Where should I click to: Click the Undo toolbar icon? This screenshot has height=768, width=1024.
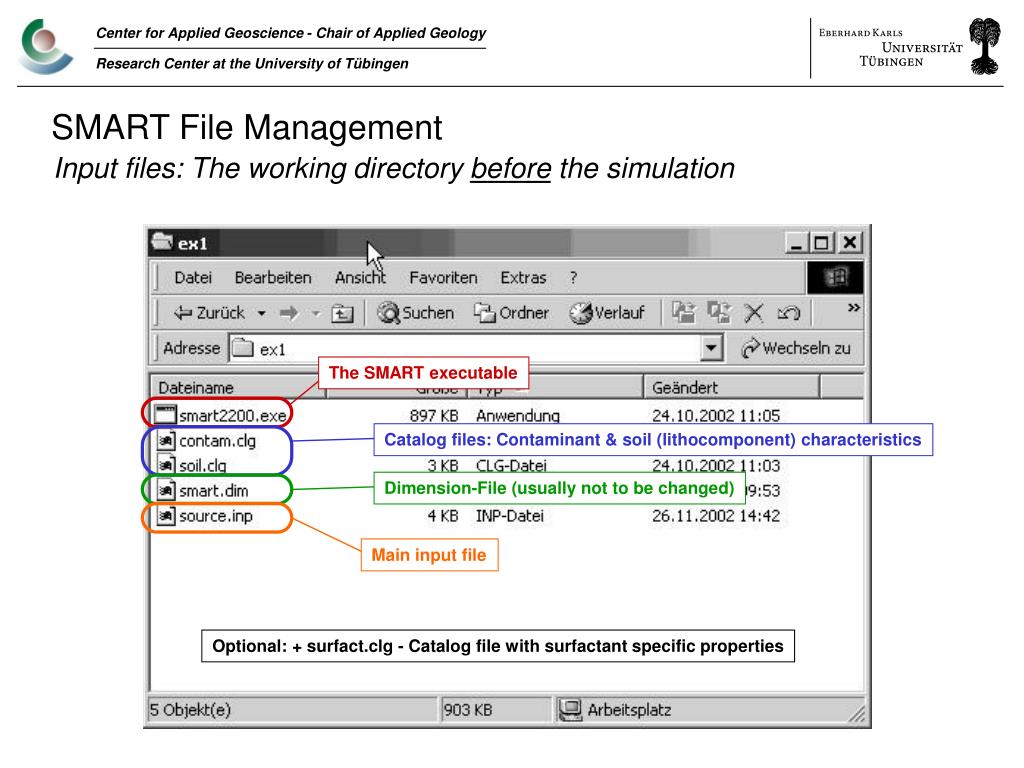[x=789, y=313]
